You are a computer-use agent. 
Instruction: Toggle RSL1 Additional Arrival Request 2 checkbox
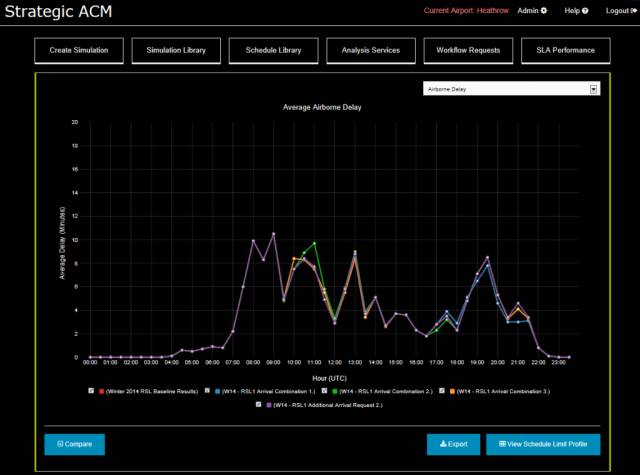[259, 404]
